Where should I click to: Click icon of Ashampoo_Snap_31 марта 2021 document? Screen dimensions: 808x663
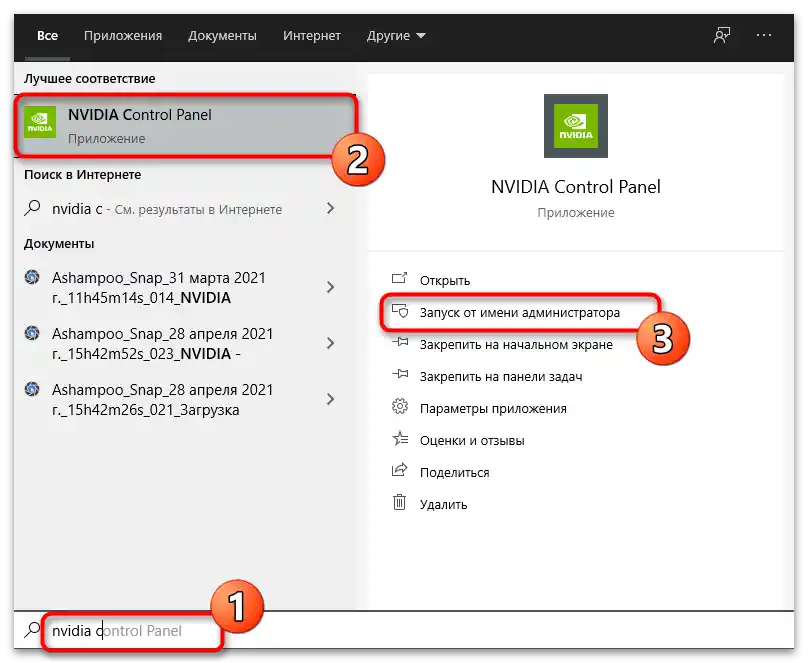coord(32,278)
